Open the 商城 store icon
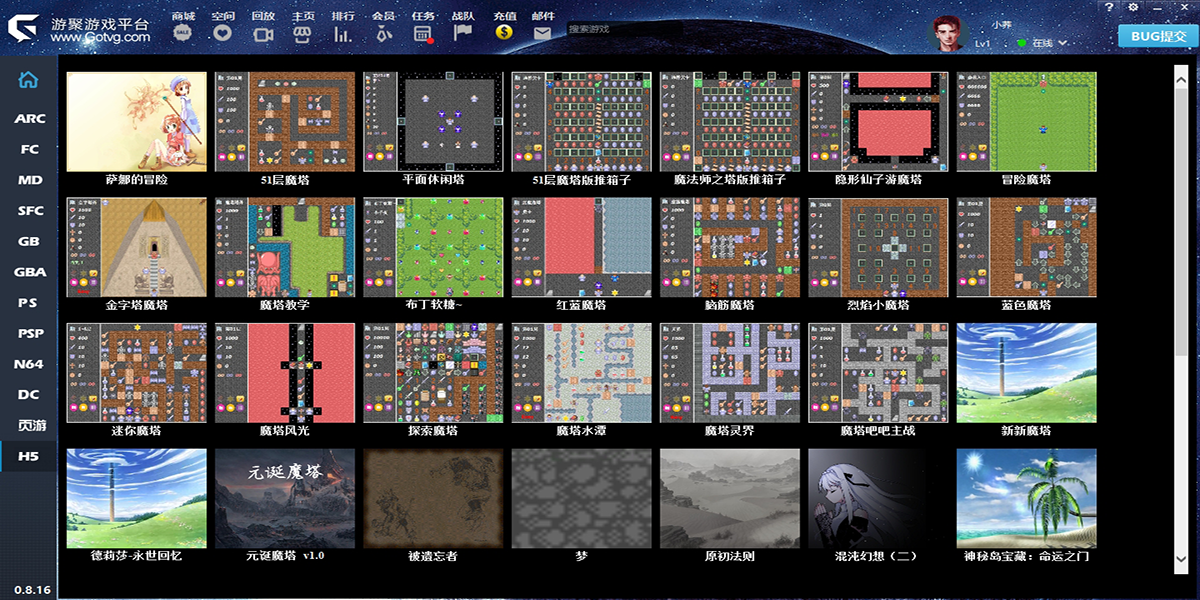 tap(183, 32)
